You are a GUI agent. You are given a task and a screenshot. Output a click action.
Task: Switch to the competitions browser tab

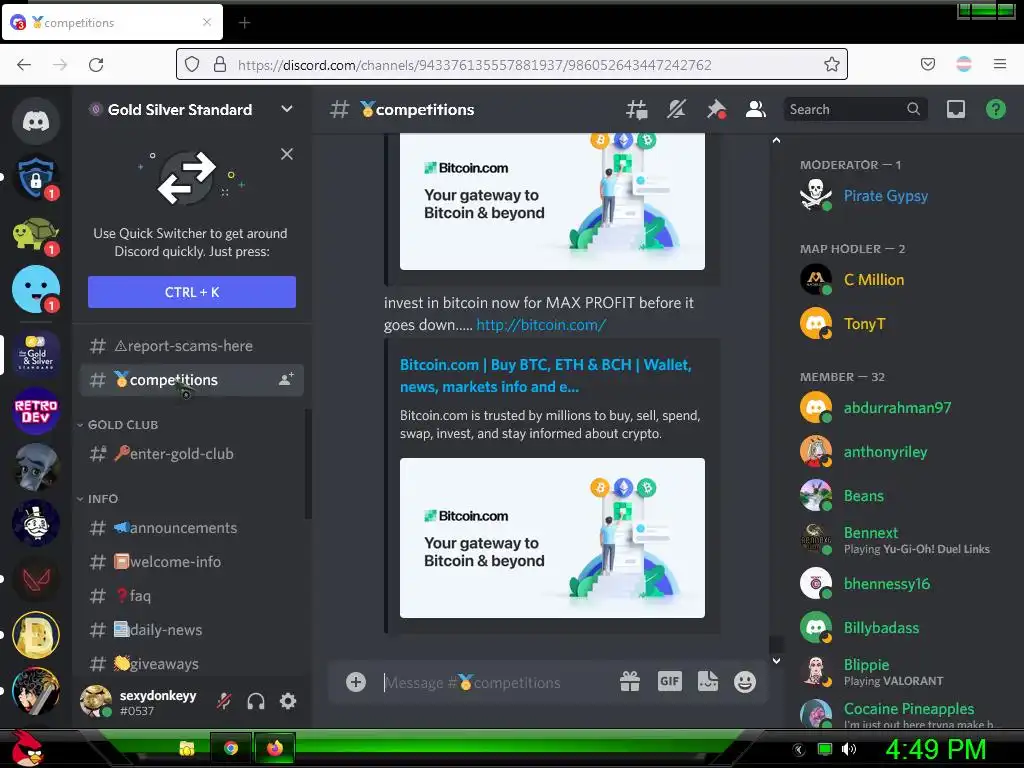[x=112, y=22]
